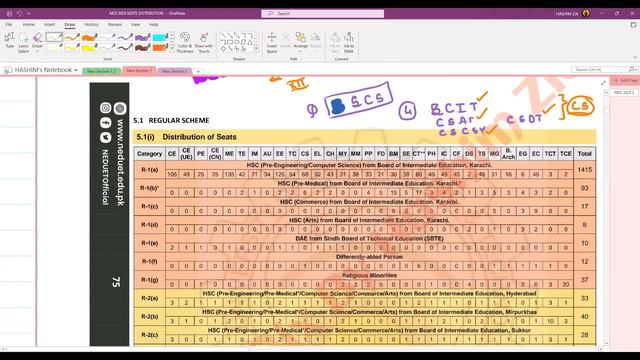
Task: Move pens gallery up one row
Action: (x=172, y=35)
